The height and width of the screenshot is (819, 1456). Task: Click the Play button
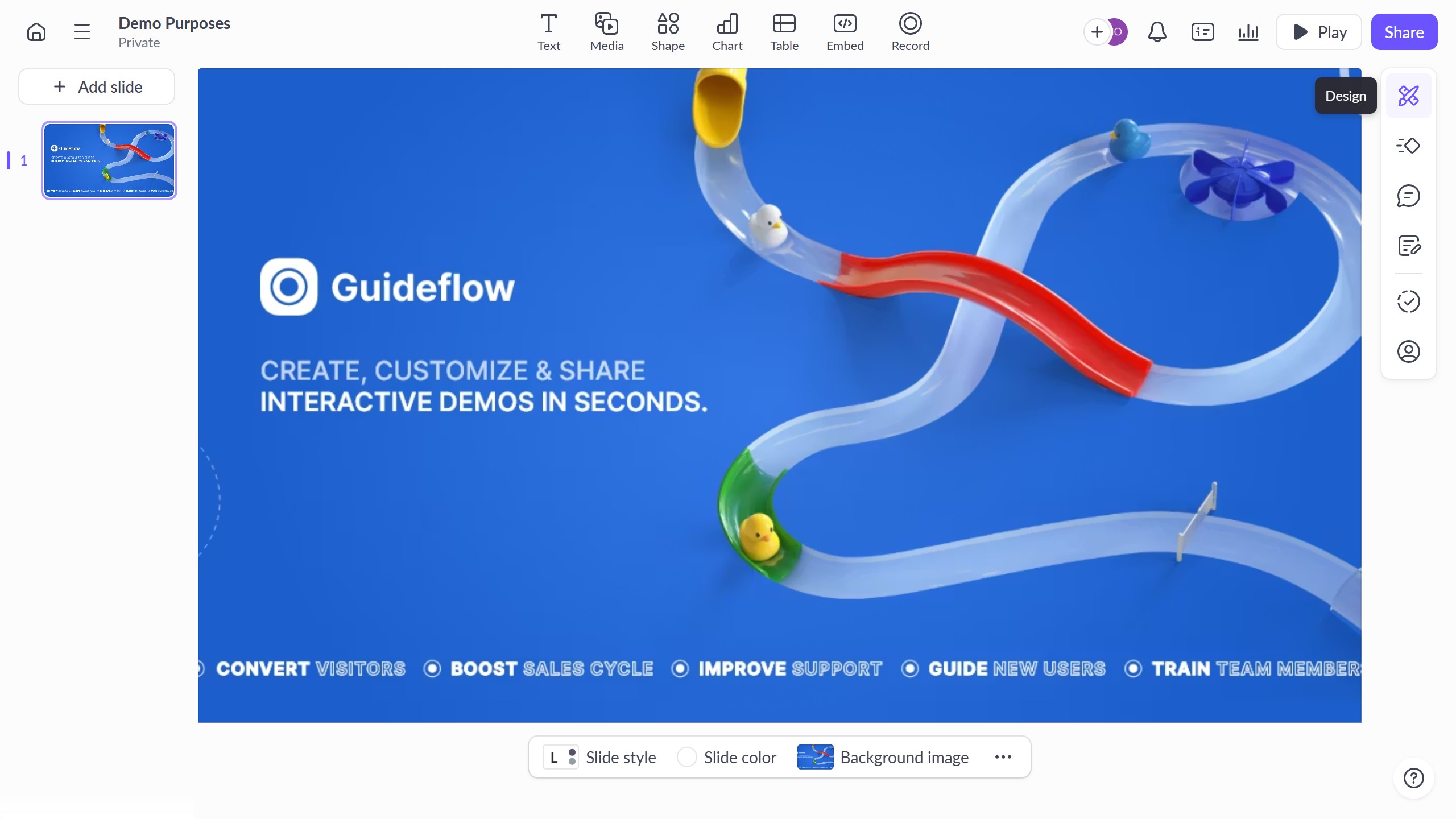(x=1318, y=32)
